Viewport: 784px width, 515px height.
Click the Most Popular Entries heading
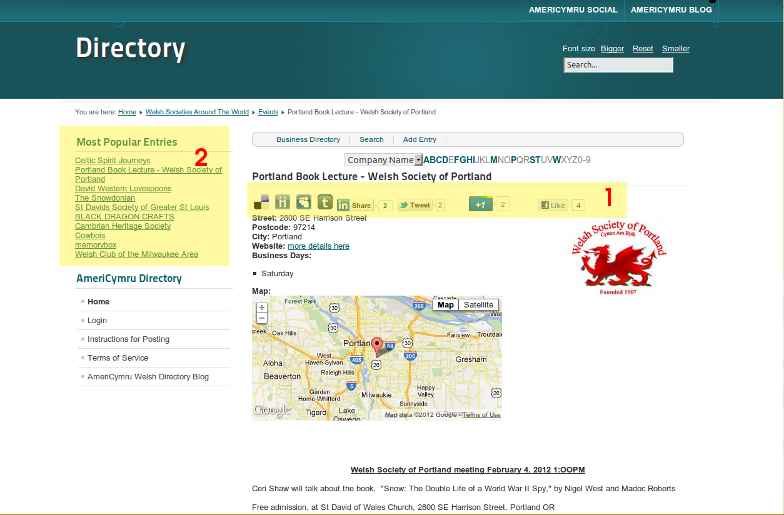tap(126, 142)
